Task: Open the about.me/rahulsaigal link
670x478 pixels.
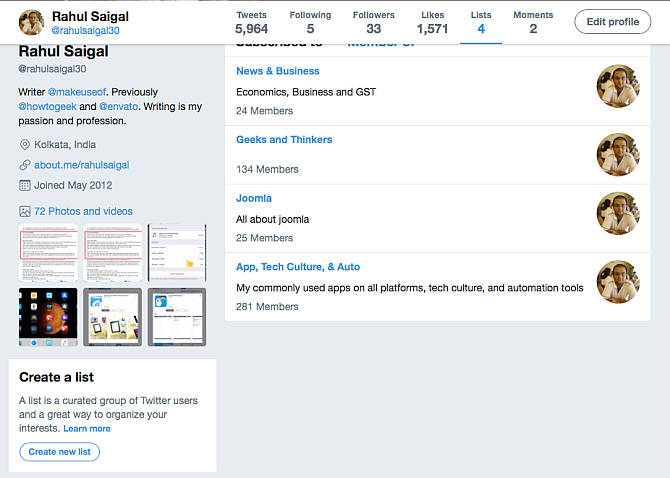Action: tap(81, 165)
